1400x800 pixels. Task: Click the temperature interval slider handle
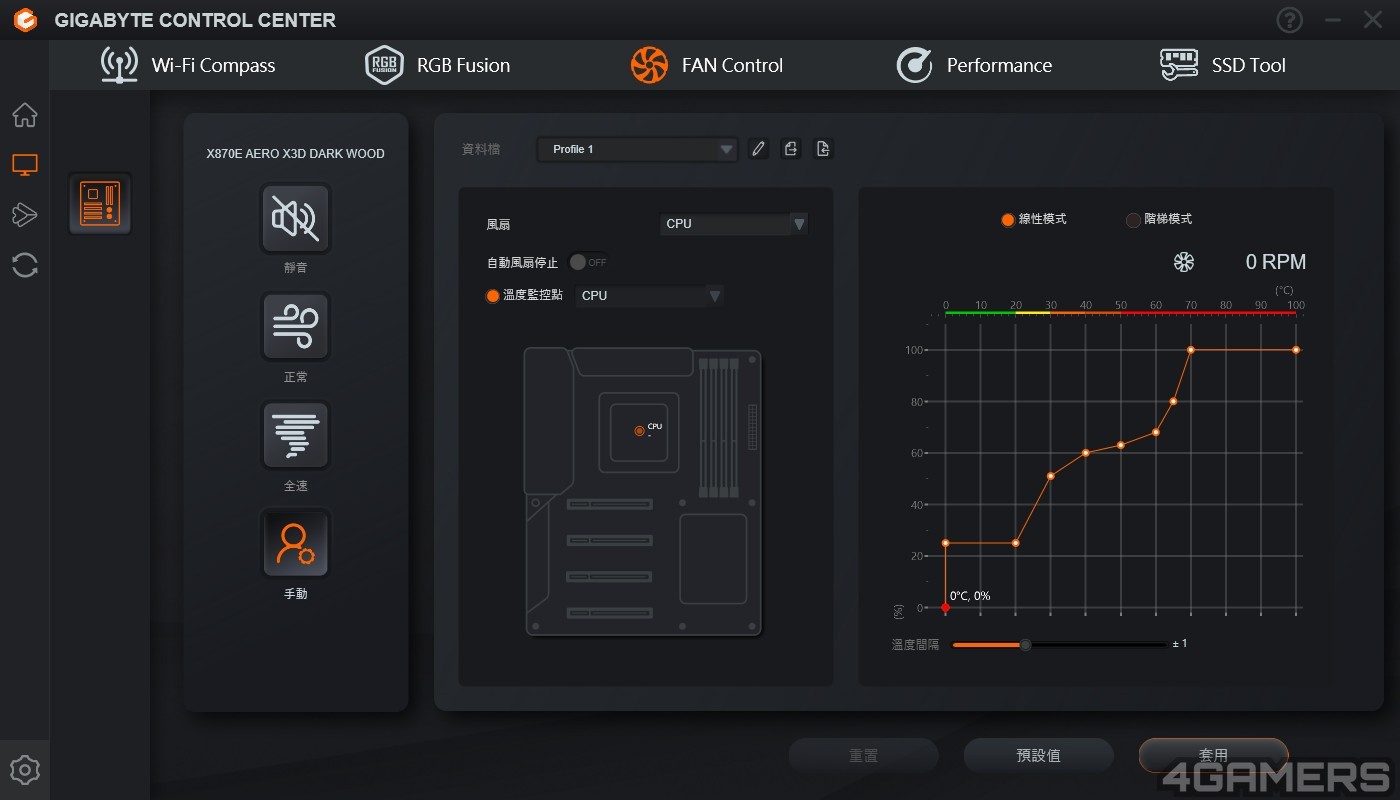(1025, 645)
